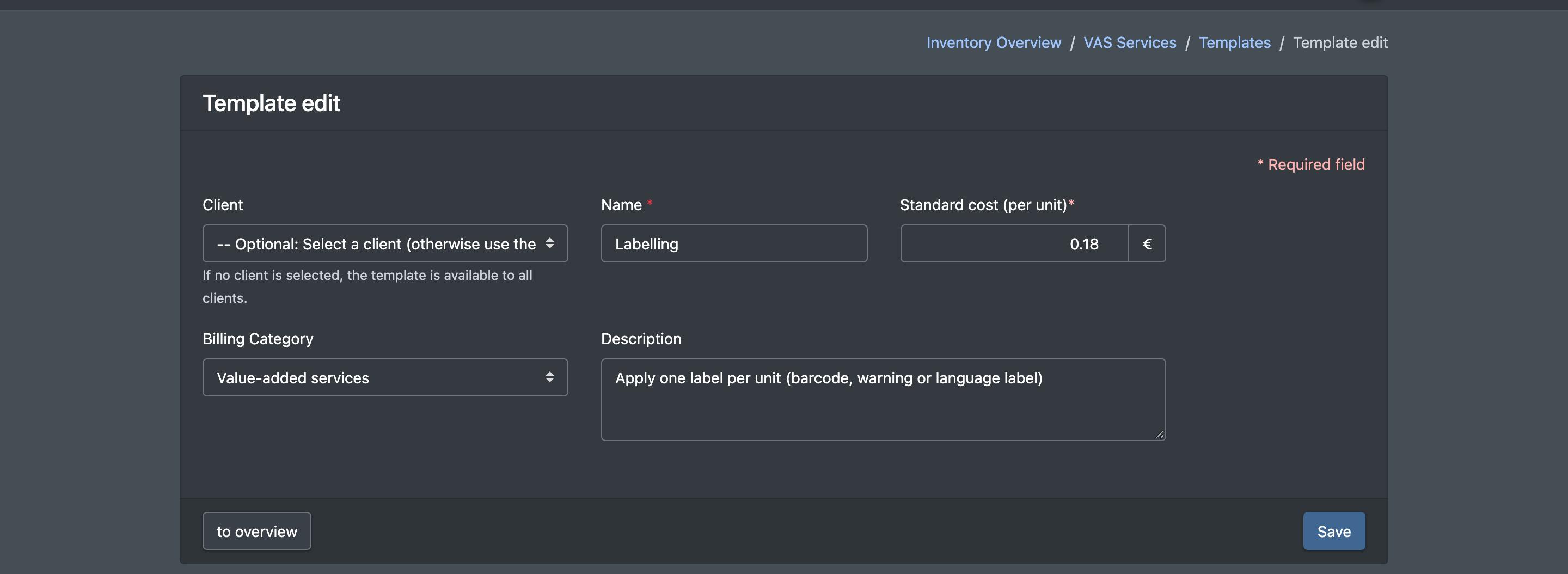Click the Name field containing Labelling
Image resolution: width=1568 pixels, height=574 pixels.
[734, 243]
